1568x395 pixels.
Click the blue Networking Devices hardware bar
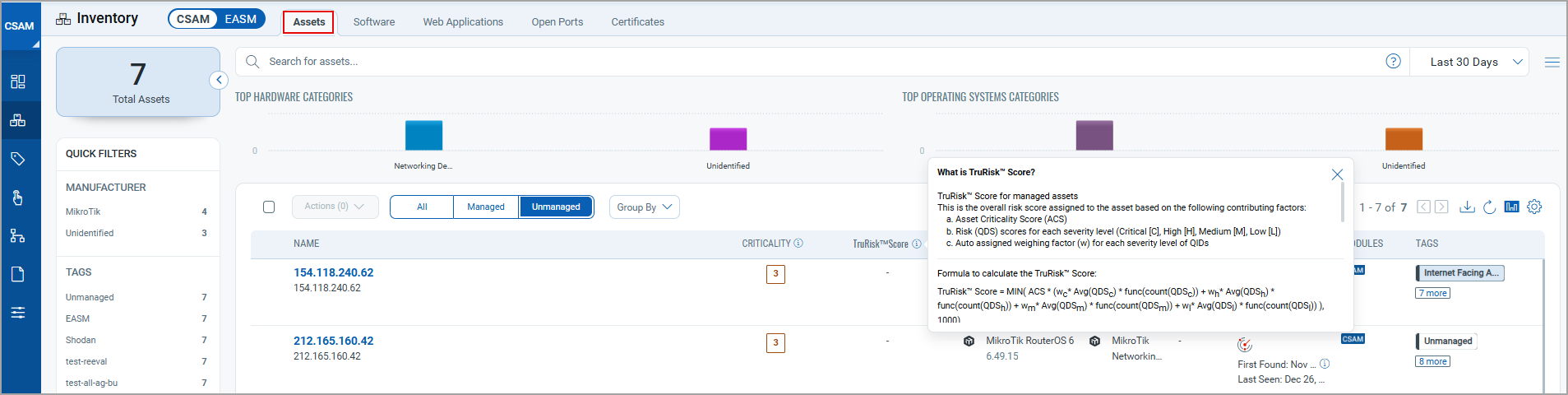423,135
